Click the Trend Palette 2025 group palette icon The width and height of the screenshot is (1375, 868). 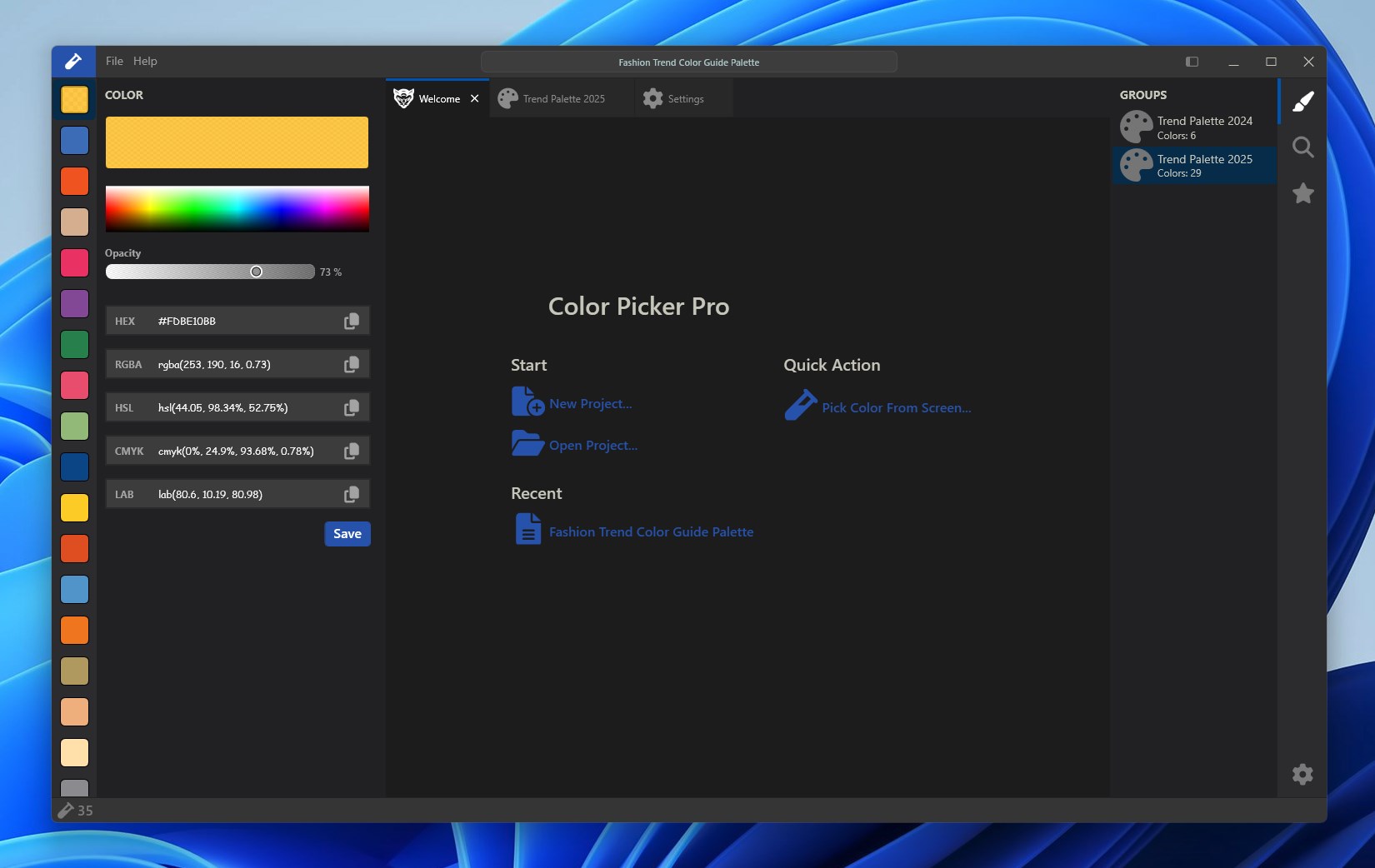coord(1136,165)
